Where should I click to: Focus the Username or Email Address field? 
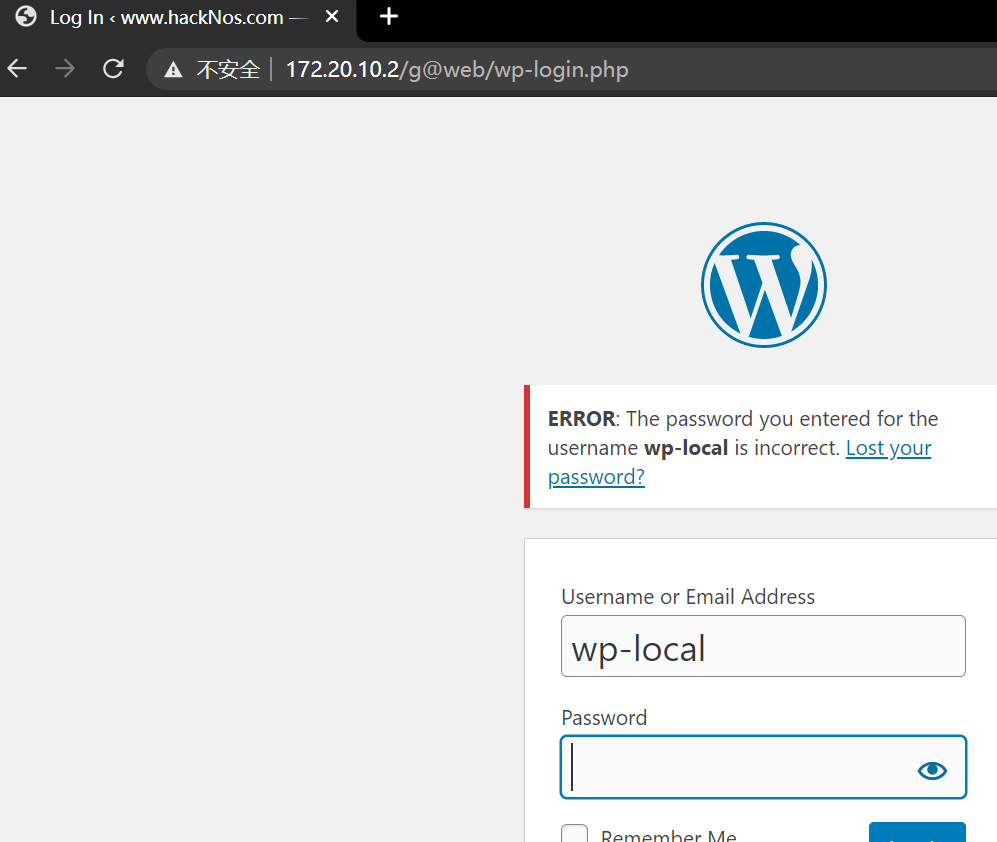763,646
